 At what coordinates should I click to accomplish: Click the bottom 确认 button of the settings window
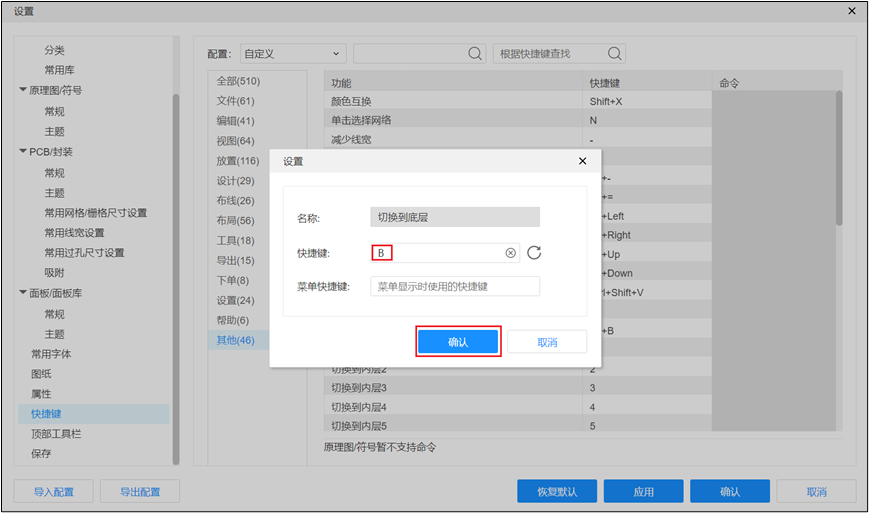[x=730, y=491]
